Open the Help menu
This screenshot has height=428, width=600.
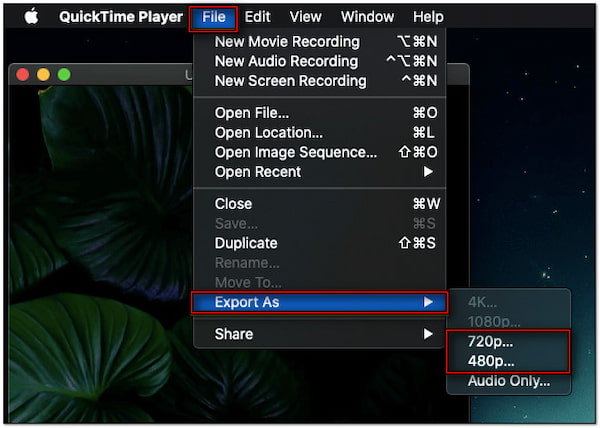click(428, 17)
